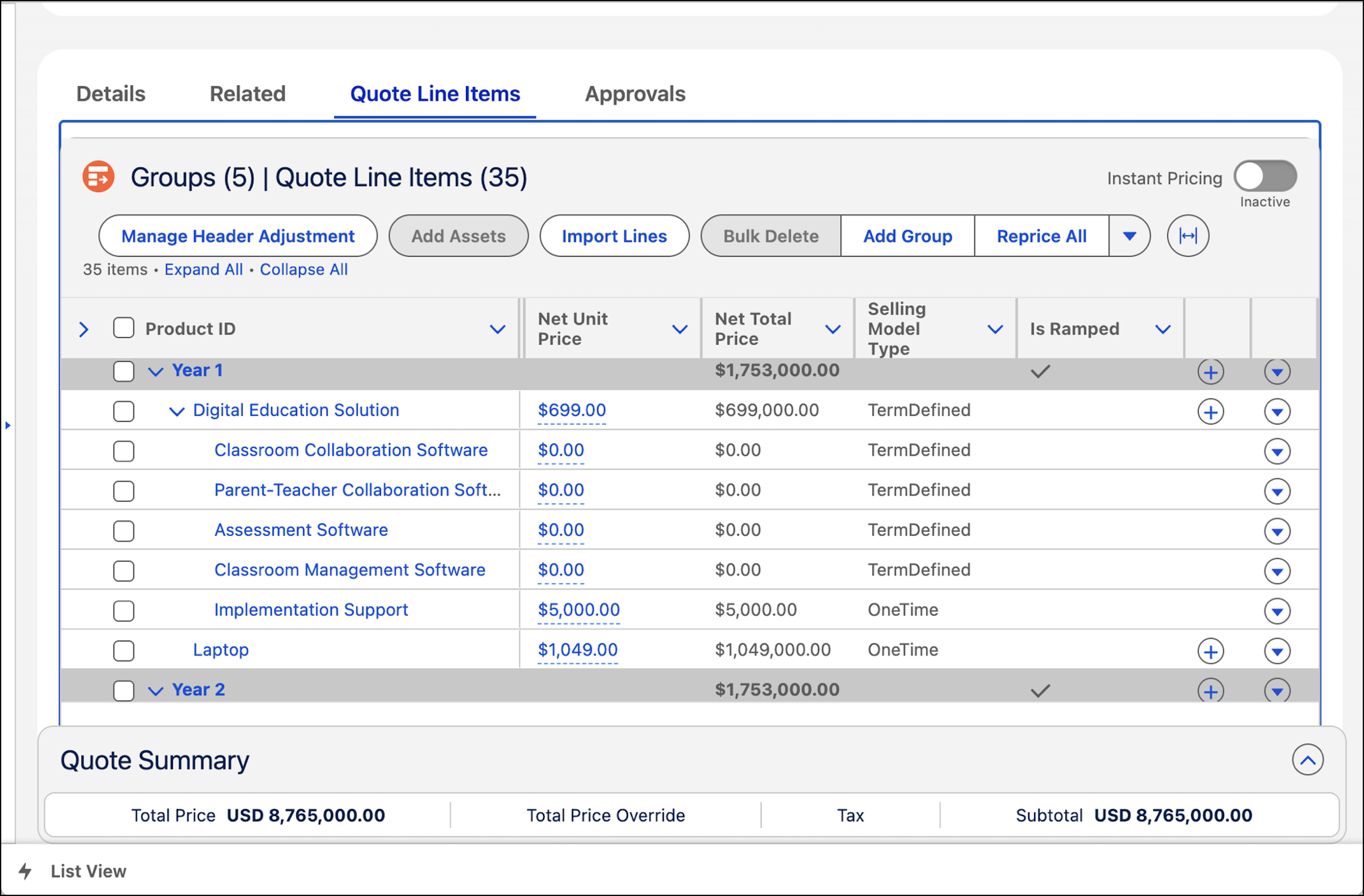
Task: Click the plus icon in Year 2 row
Action: (1210, 691)
